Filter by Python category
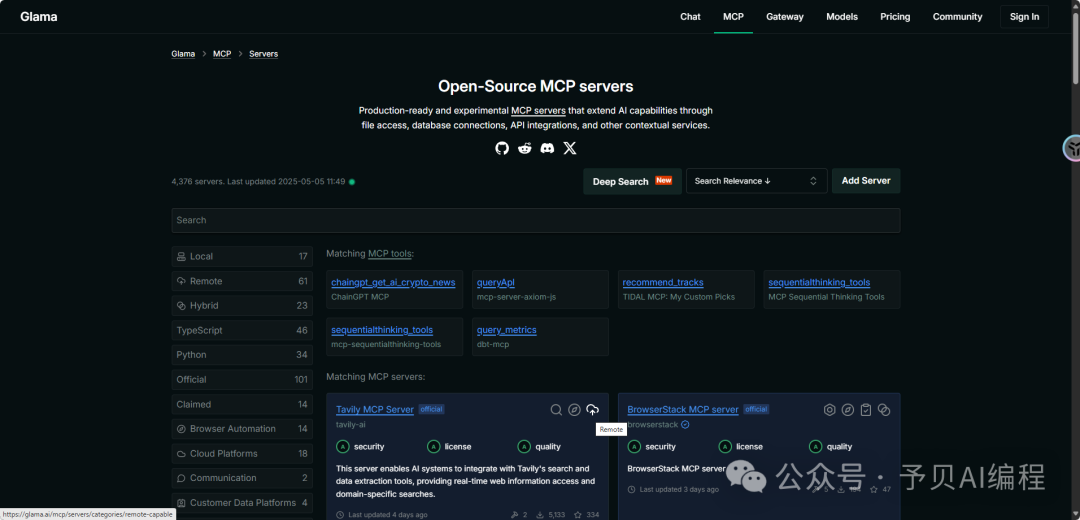 click(242, 355)
